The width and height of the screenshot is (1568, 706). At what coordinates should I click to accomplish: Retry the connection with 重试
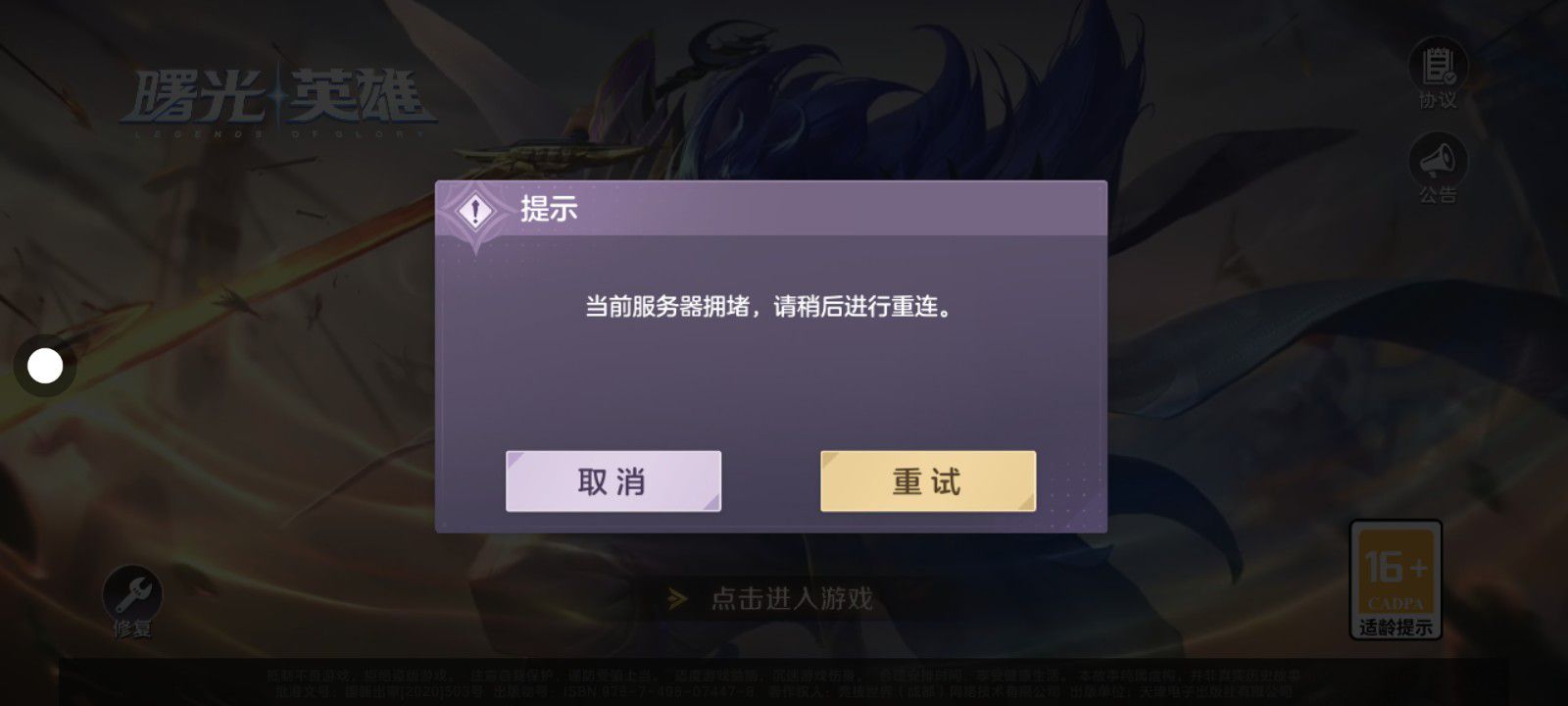point(928,481)
